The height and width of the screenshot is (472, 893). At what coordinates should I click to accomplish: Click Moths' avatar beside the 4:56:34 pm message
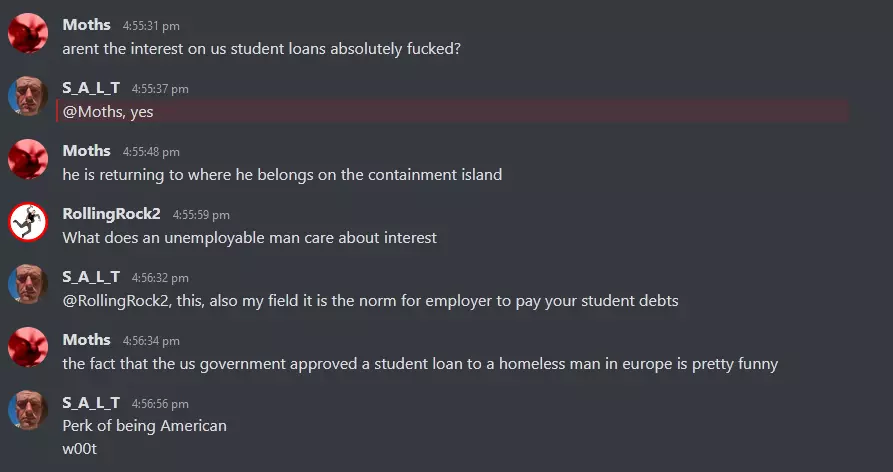pyautogui.click(x=27, y=348)
